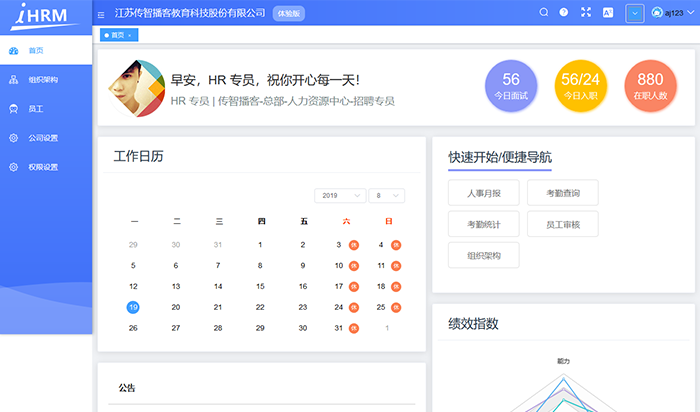
Task: Select 首页 in the sidebar menu
Action: pos(36,50)
